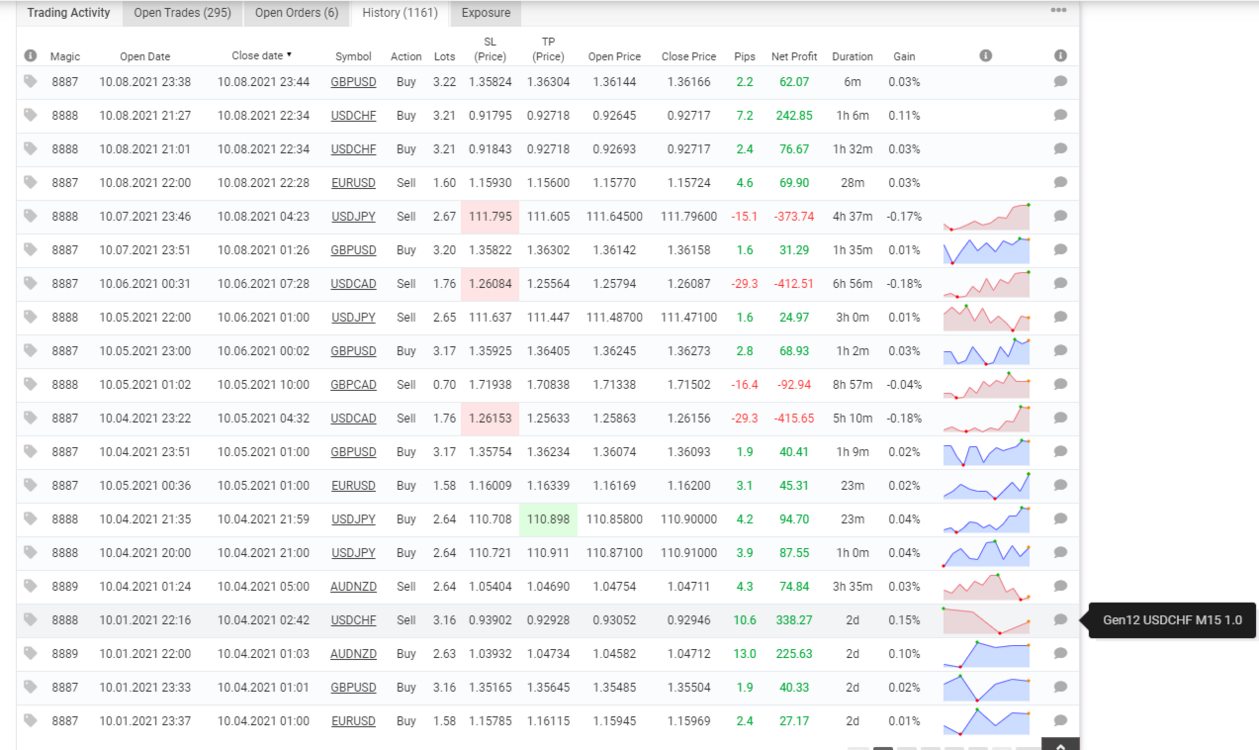The height and width of the screenshot is (750, 1259).
Task: View mini chart of AUDNZD 225.63 trade
Action: (986, 654)
